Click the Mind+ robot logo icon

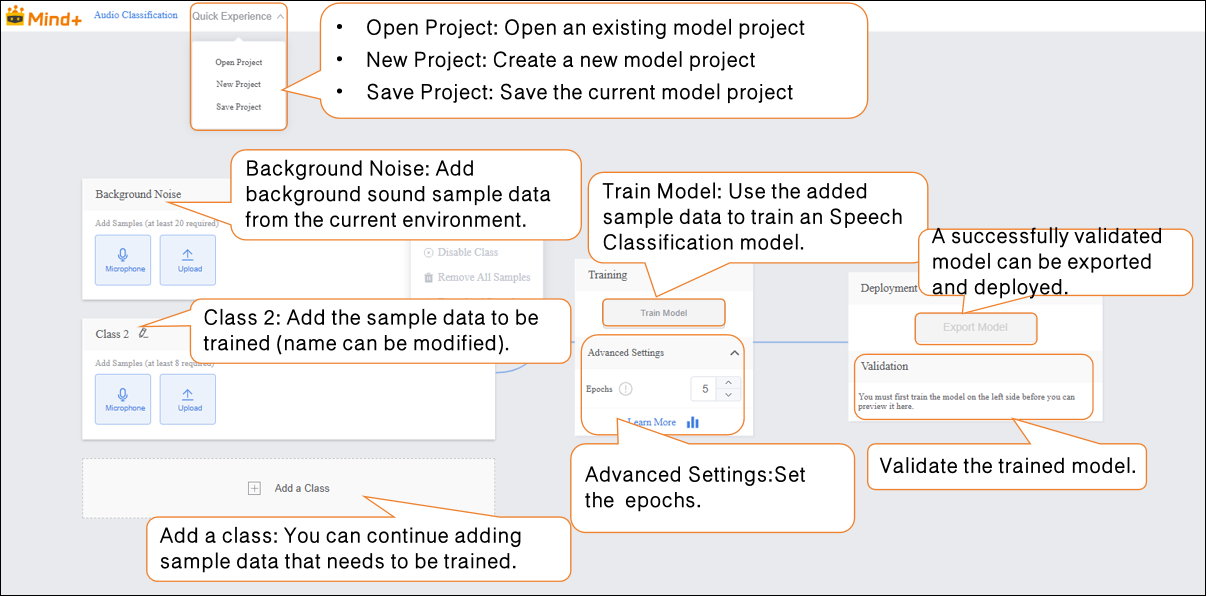(15, 16)
